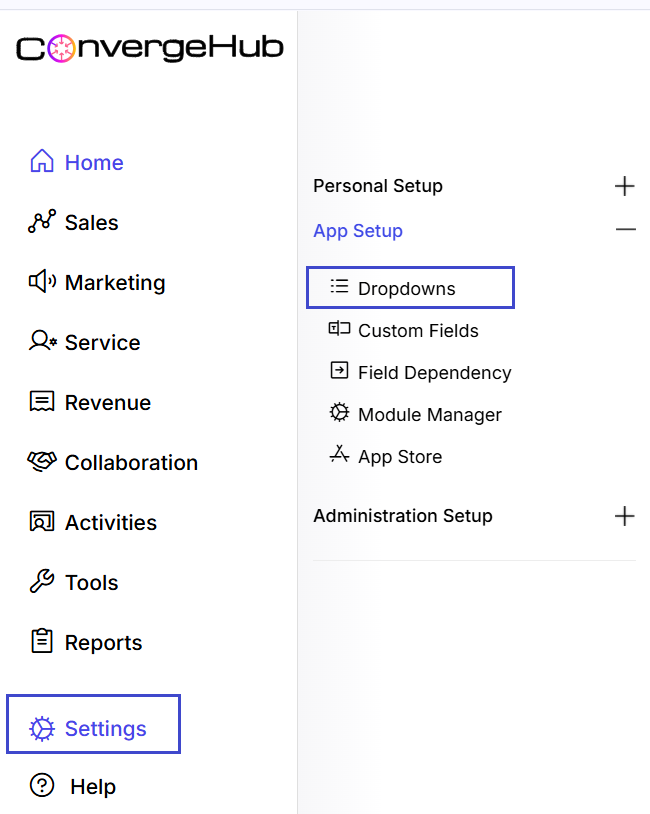Viewport: 650px width, 814px height.
Task: Open the App Store entry
Action: click(385, 456)
